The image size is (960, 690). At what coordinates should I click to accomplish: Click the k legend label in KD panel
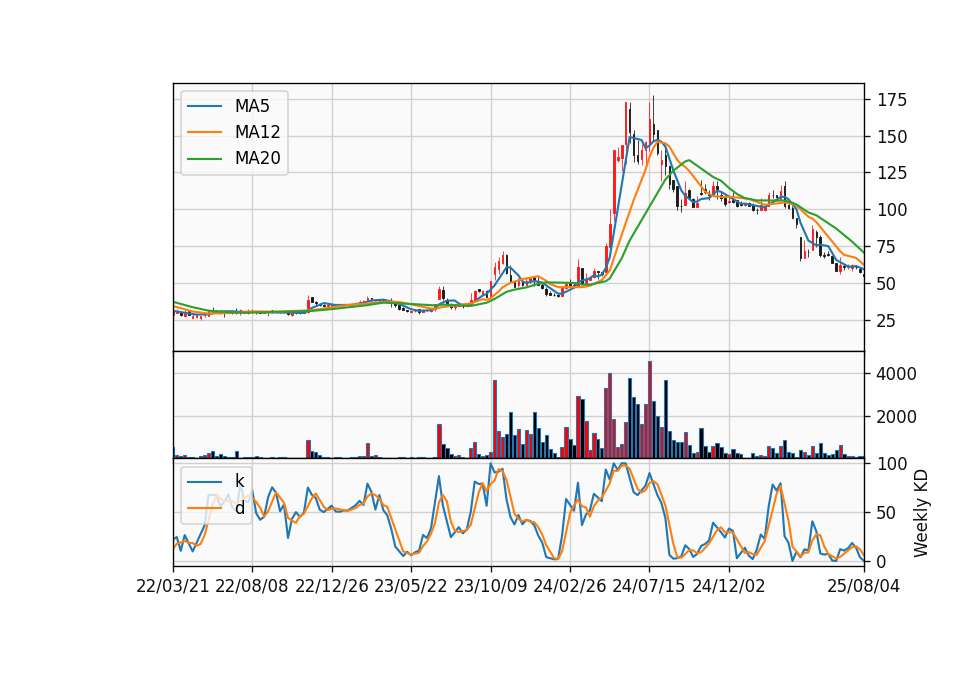(x=239, y=481)
